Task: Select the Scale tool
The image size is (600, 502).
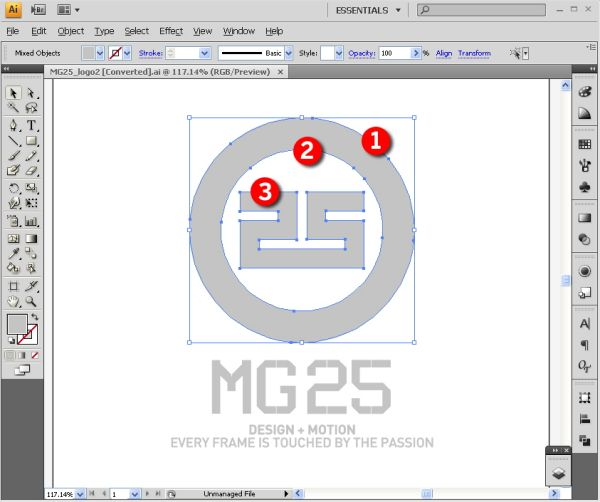Action: coord(31,188)
